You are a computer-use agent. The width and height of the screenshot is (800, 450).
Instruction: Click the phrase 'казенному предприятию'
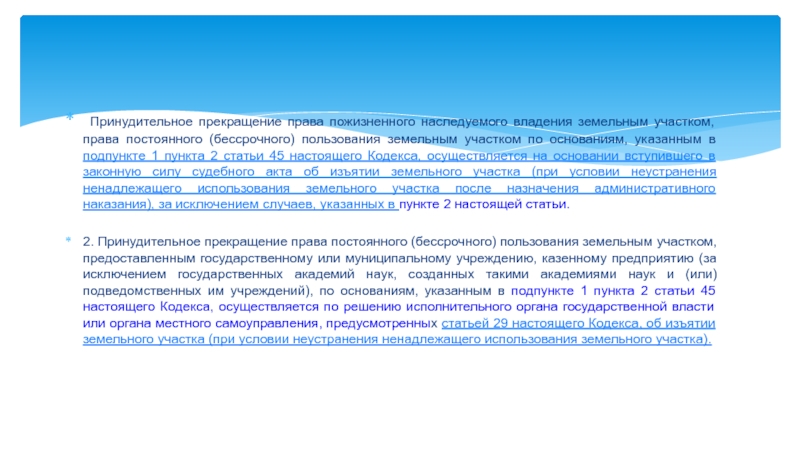coord(617,258)
